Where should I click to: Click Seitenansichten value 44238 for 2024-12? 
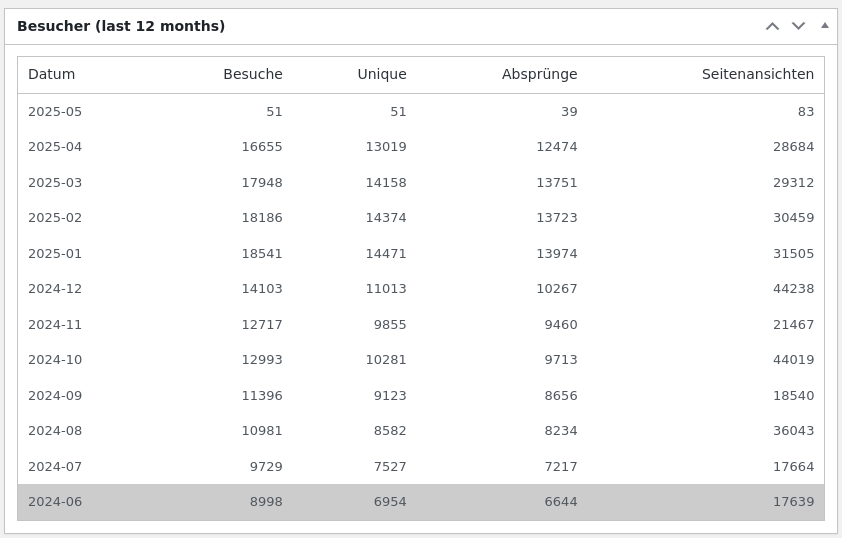point(794,289)
